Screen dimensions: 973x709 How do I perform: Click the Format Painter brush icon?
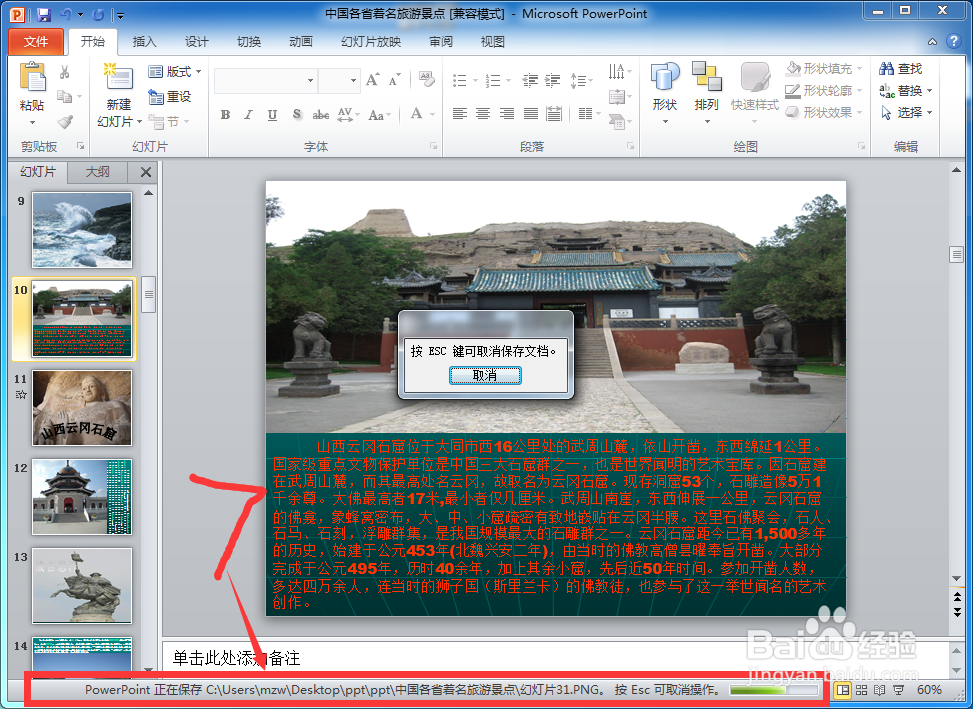tap(65, 121)
